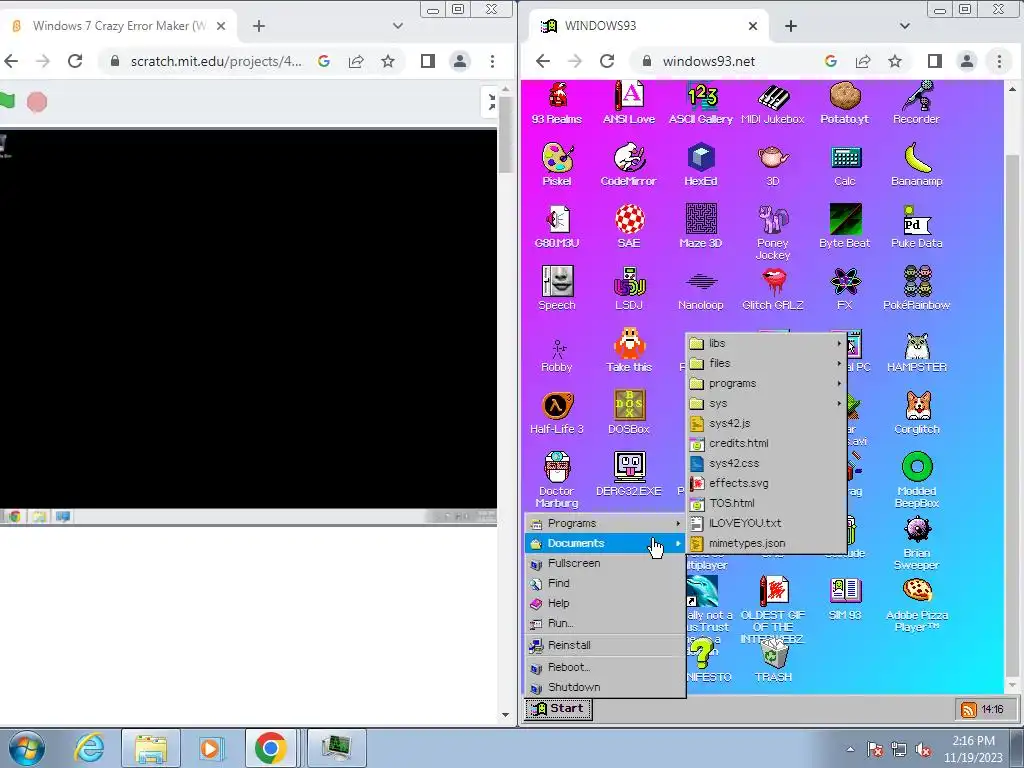Open the SIM 93 book icon
Screen dimensions: 1024x768
coord(844,598)
